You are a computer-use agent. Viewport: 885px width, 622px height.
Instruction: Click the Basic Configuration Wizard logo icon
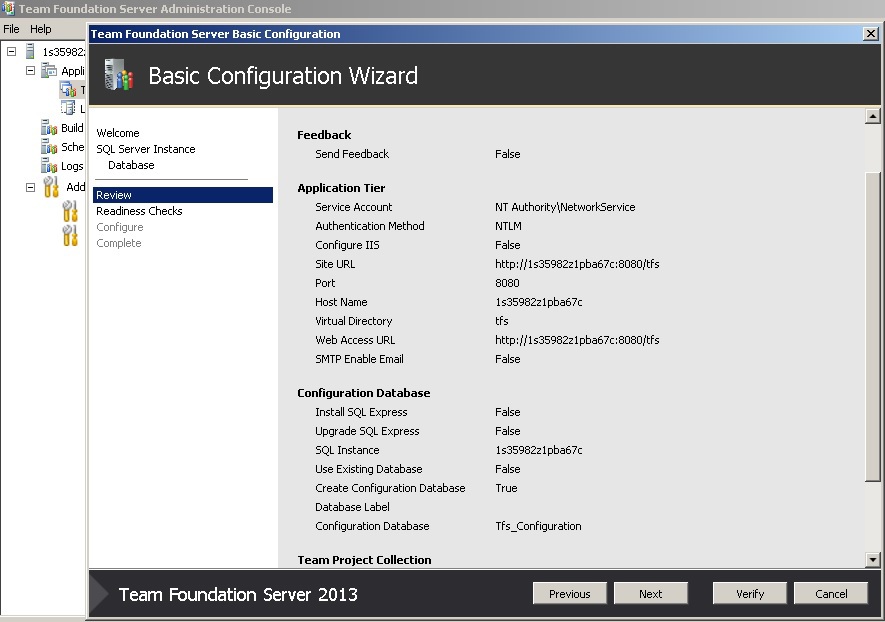click(x=119, y=75)
